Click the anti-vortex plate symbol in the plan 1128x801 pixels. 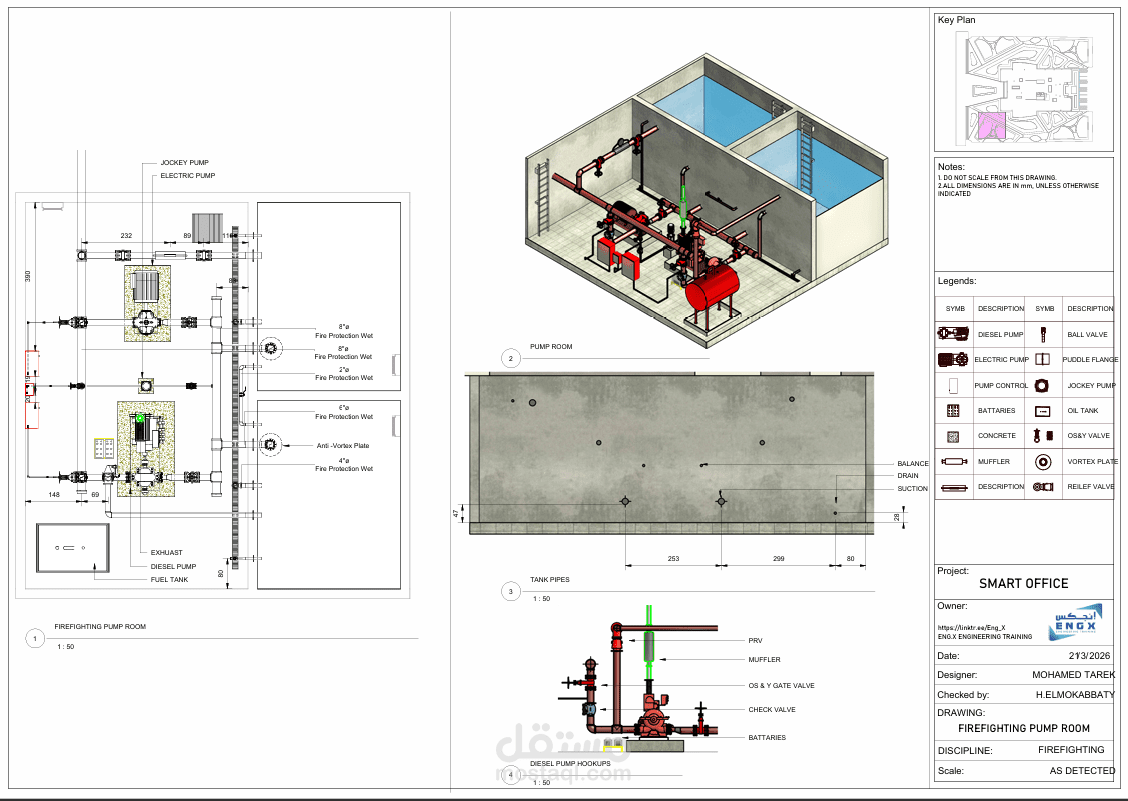[270, 445]
